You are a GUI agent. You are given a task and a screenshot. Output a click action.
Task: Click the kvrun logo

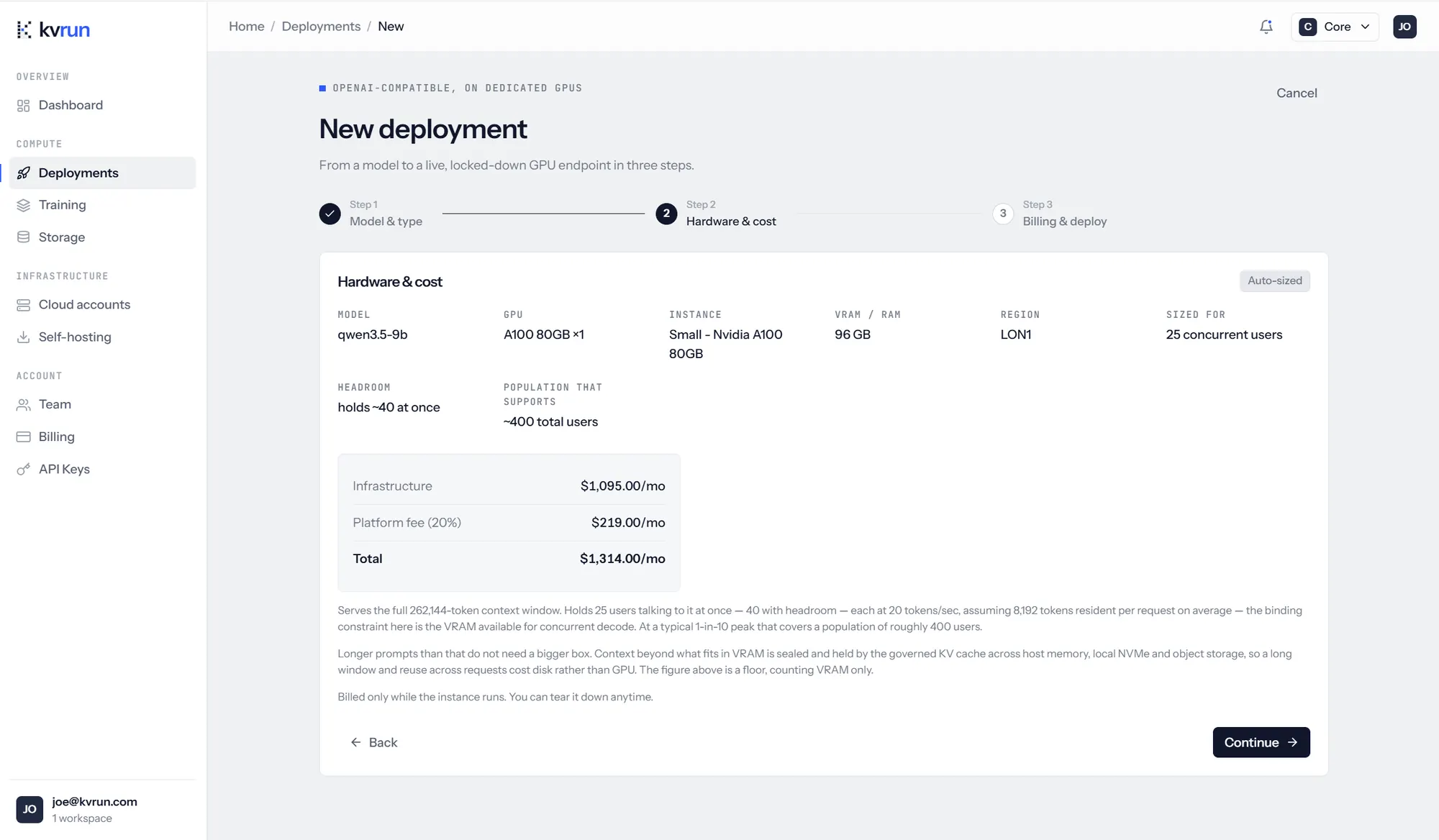(x=53, y=29)
